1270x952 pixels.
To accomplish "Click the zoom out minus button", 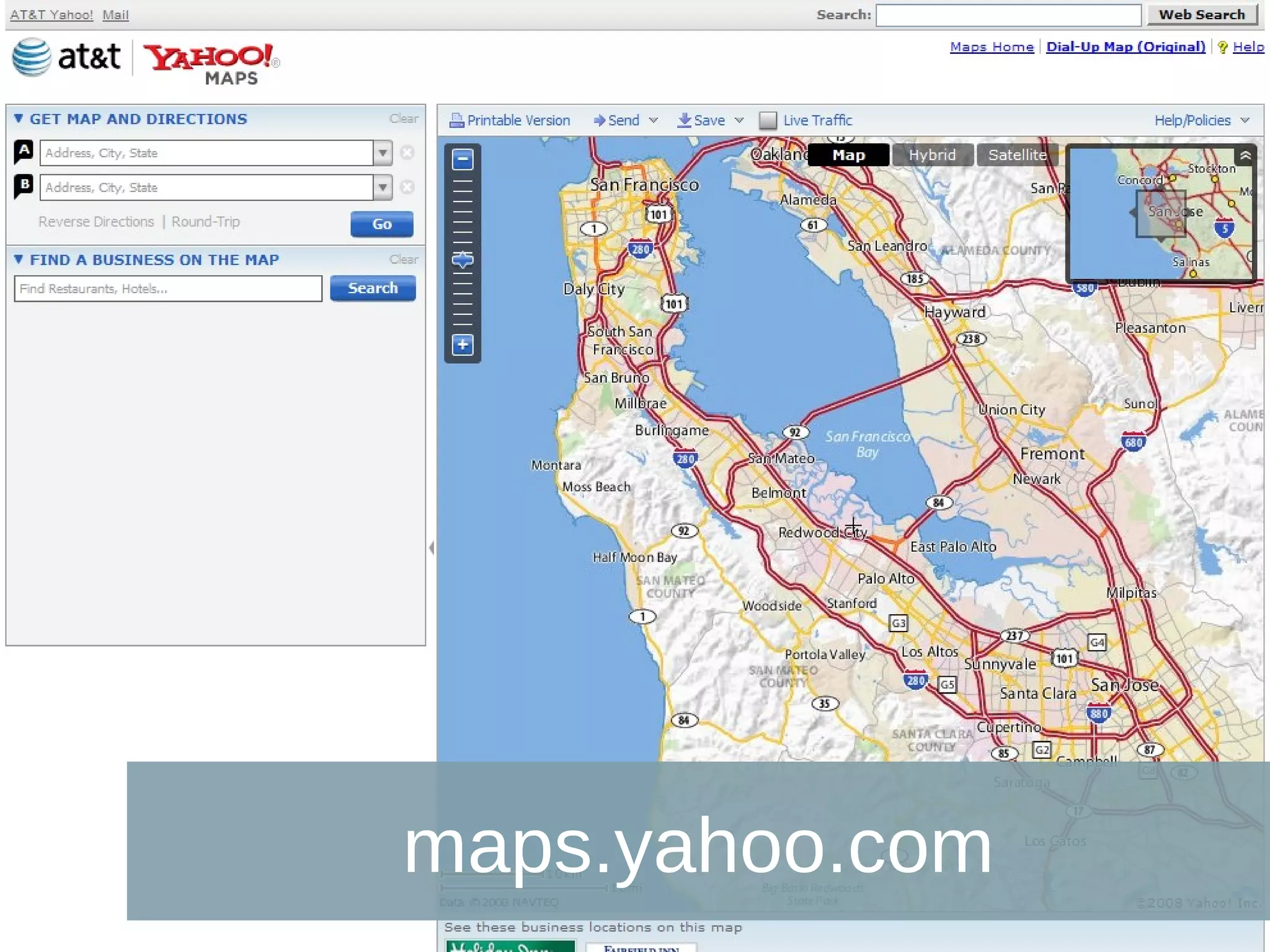I will coord(463,159).
